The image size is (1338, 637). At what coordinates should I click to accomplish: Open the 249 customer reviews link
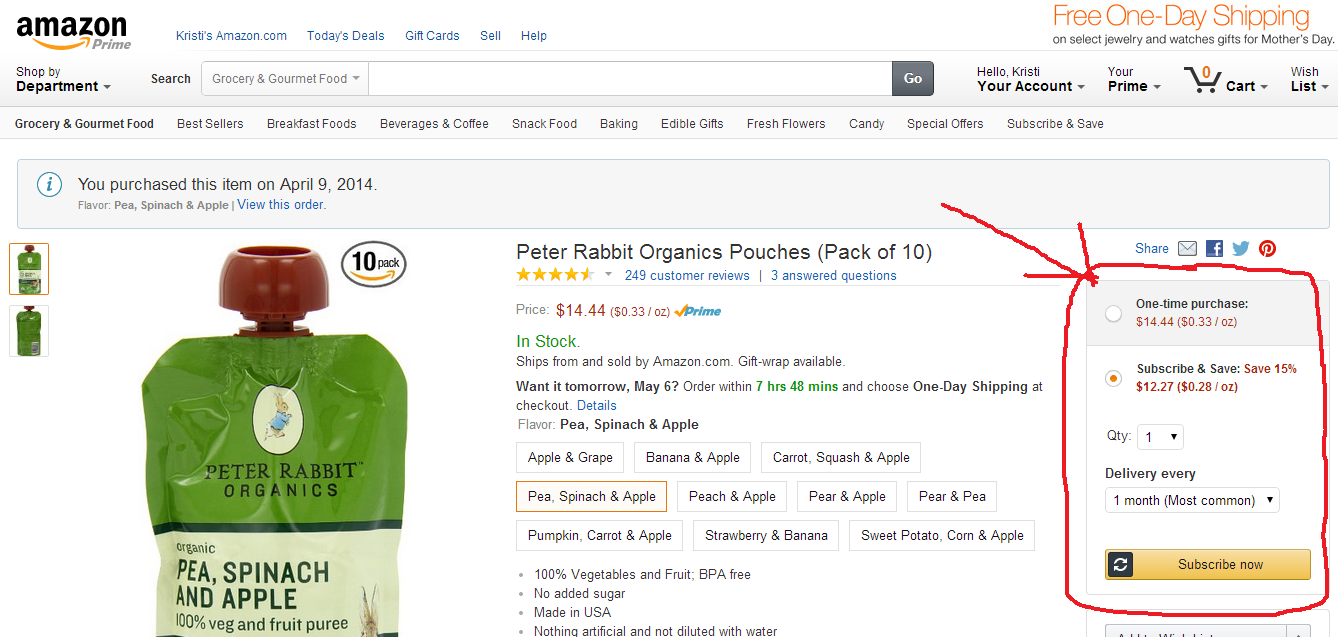[x=687, y=276]
